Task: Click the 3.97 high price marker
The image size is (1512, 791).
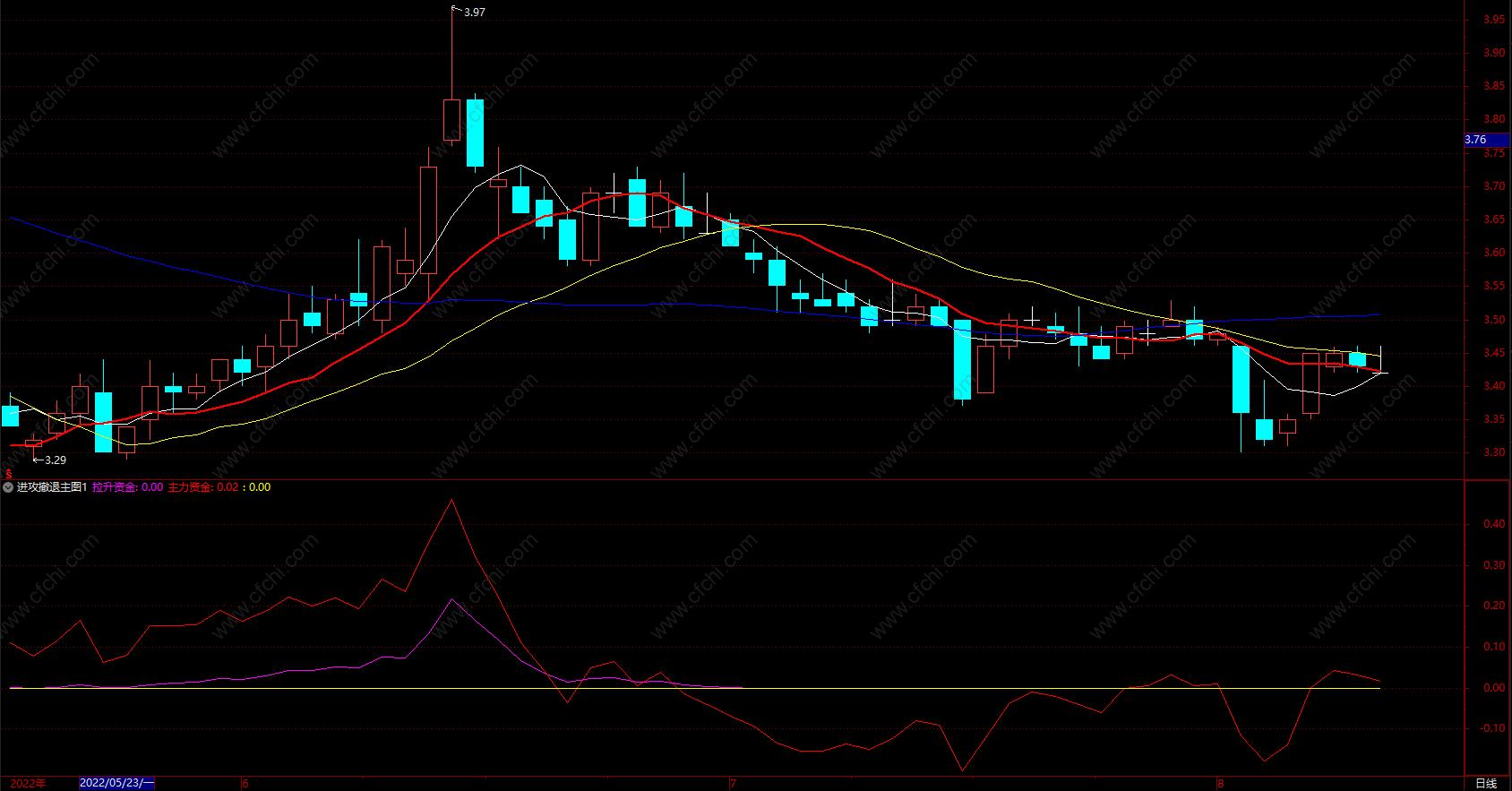Action: pos(474,13)
